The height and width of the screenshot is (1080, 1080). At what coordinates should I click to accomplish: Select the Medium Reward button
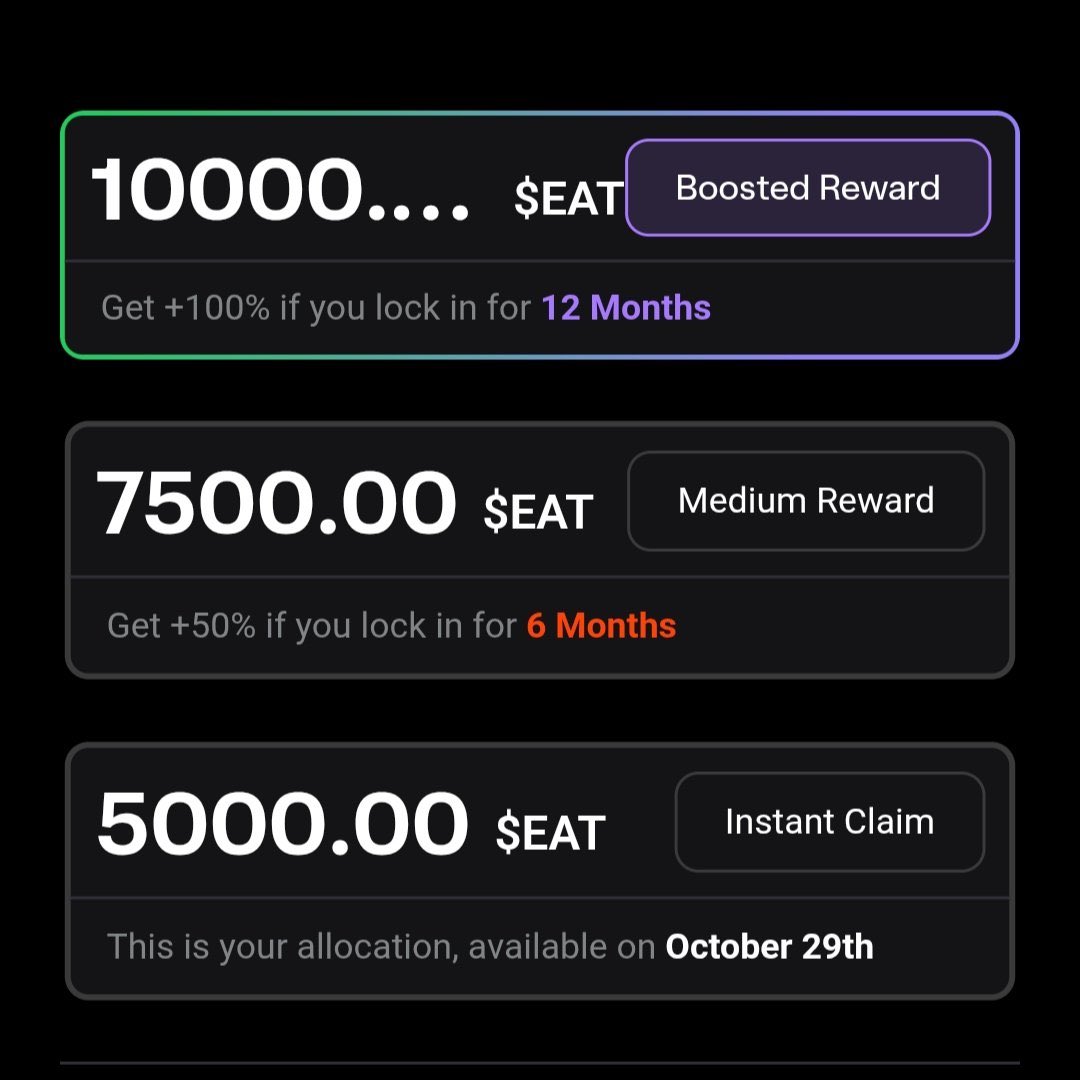click(x=806, y=501)
